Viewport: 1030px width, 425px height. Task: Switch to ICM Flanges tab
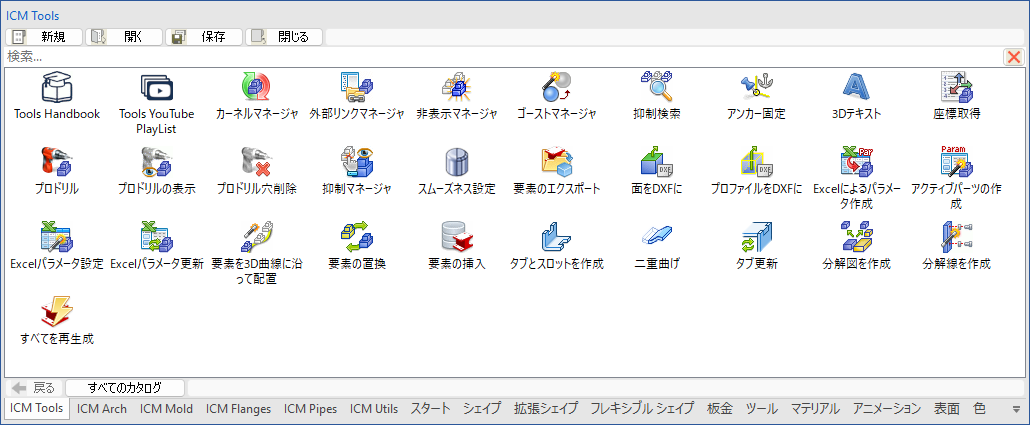pyautogui.click(x=238, y=409)
